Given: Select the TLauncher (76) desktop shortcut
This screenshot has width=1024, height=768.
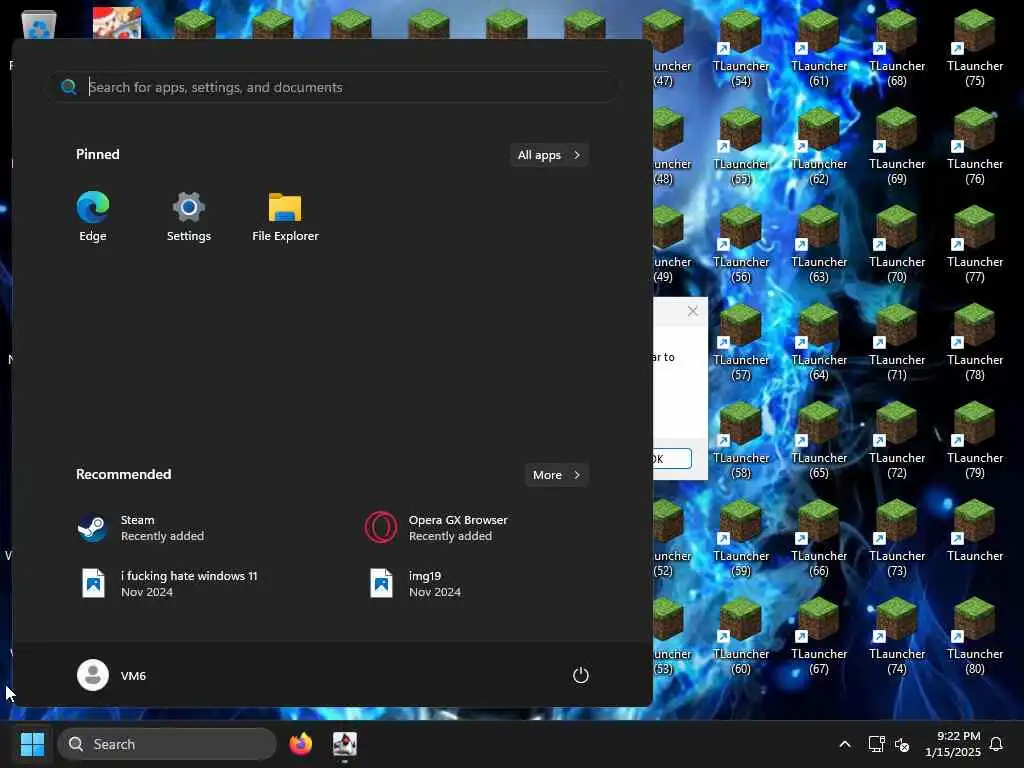Looking at the screenshot, I should click(x=974, y=146).
